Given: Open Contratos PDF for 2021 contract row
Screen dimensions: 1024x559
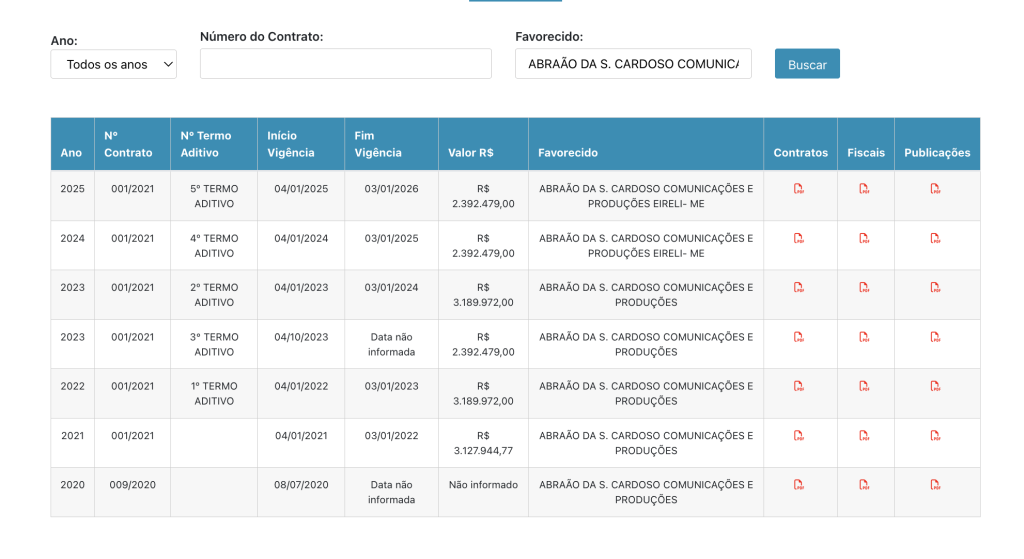Looking at the screenshot, I should [799, 435].
